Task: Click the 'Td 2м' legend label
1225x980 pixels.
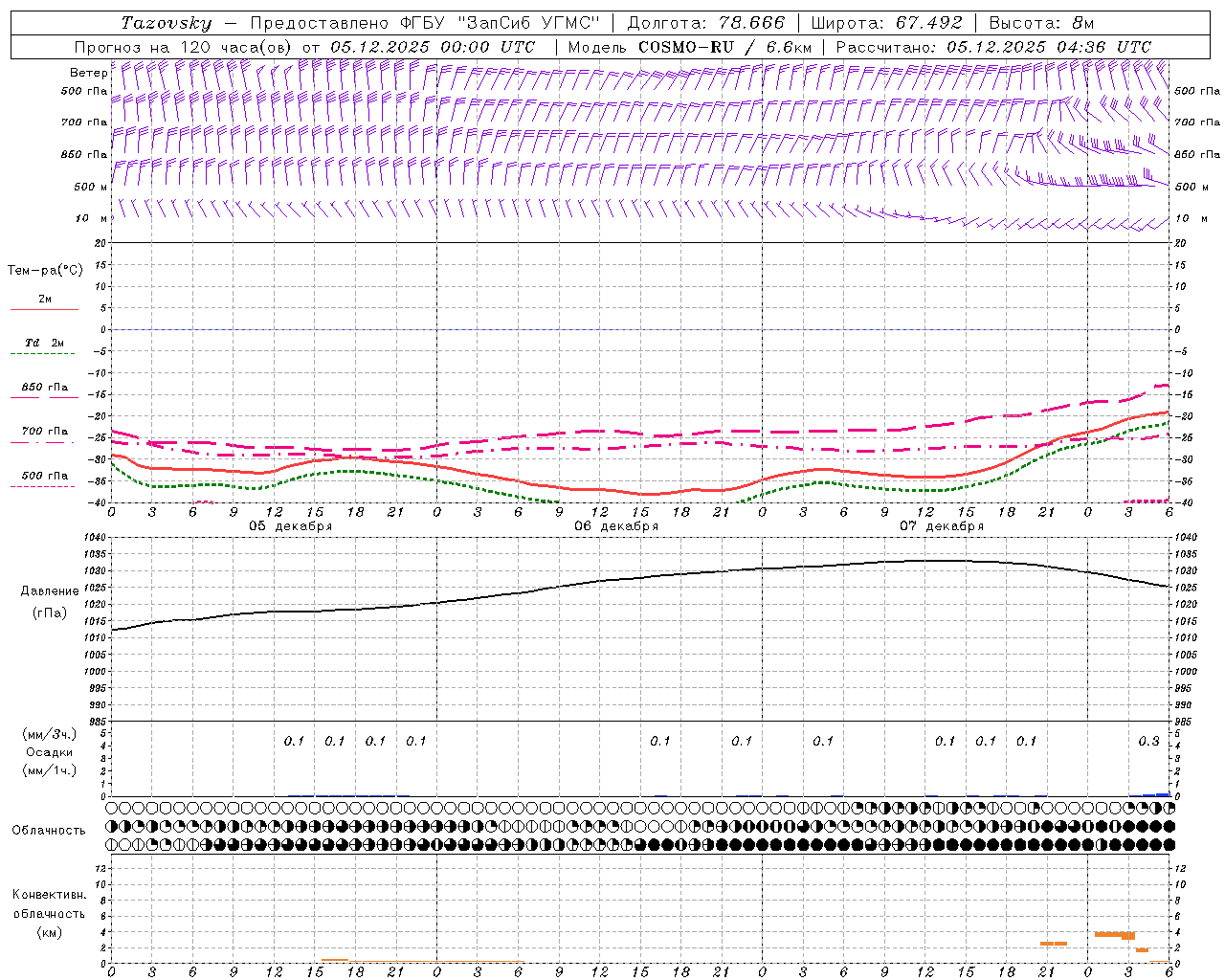Action: click(45, 343)
